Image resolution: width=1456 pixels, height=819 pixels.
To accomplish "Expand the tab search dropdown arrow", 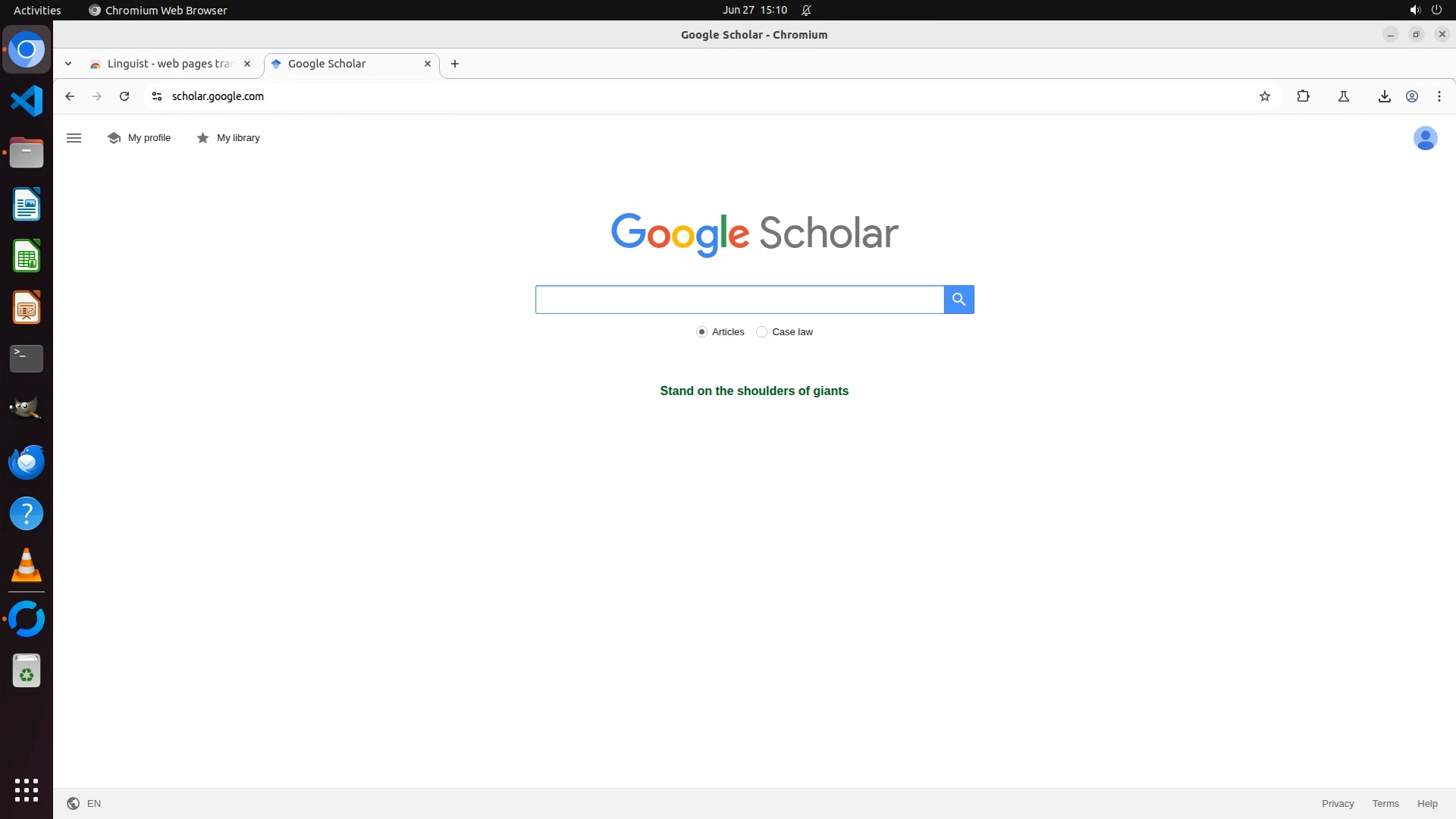I will pyautogui.click(x=68, y=64).
